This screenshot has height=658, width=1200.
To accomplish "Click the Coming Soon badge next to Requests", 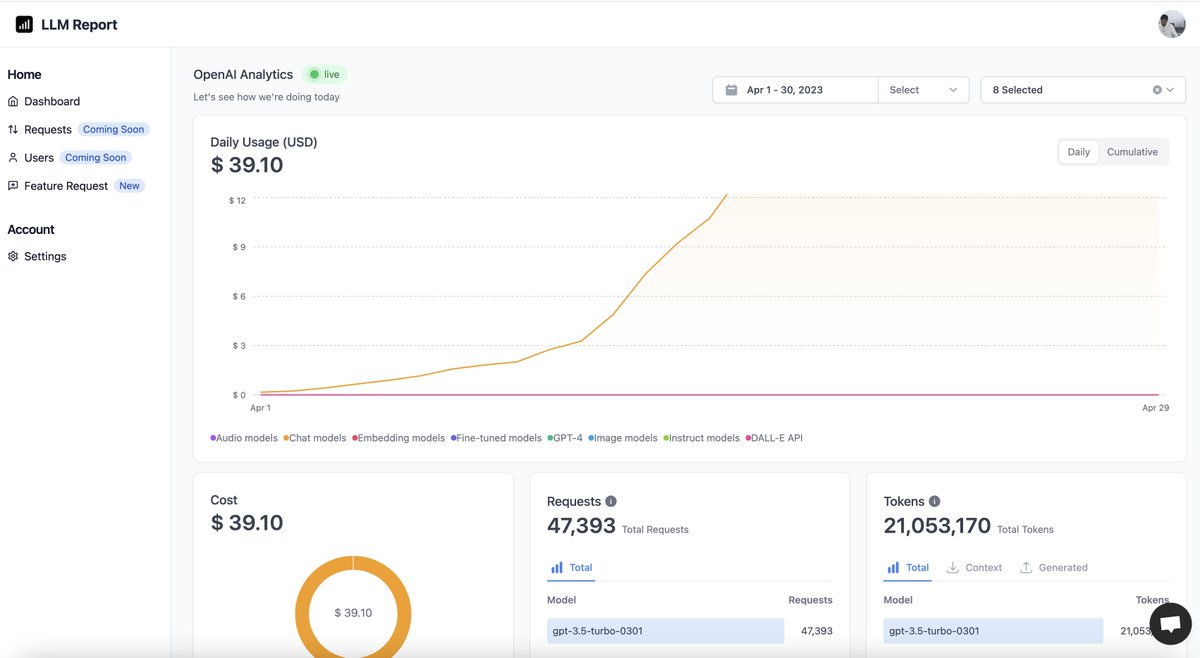I will coord(114,129).
